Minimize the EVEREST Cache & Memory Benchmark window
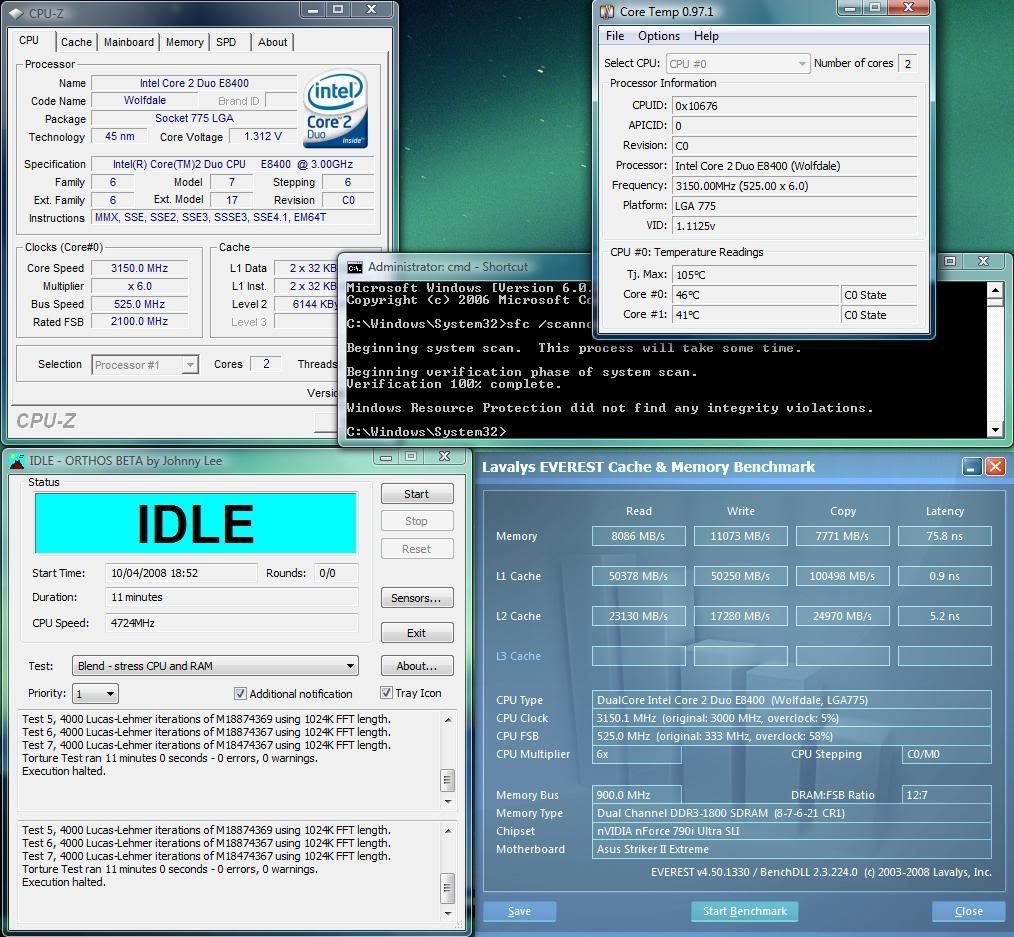The width and height of the screenshot is (1014, 937). click(972, 467)
